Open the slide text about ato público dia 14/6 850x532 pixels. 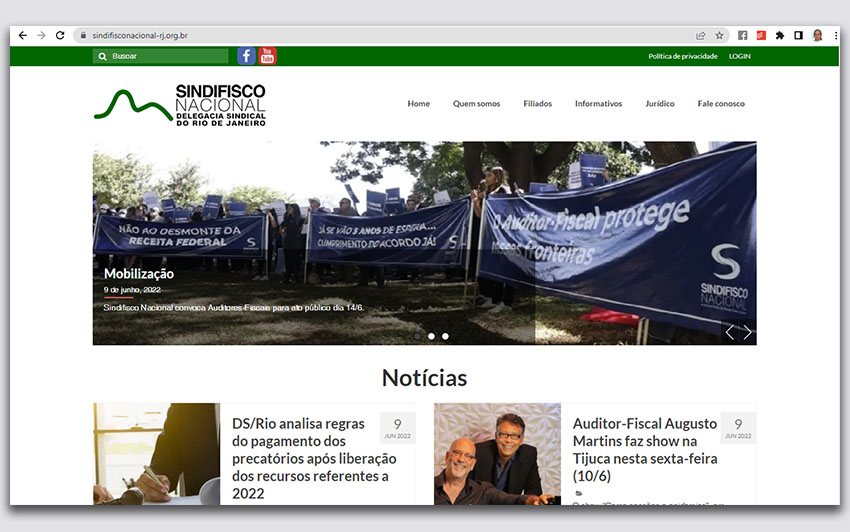(x=234, y=307)
